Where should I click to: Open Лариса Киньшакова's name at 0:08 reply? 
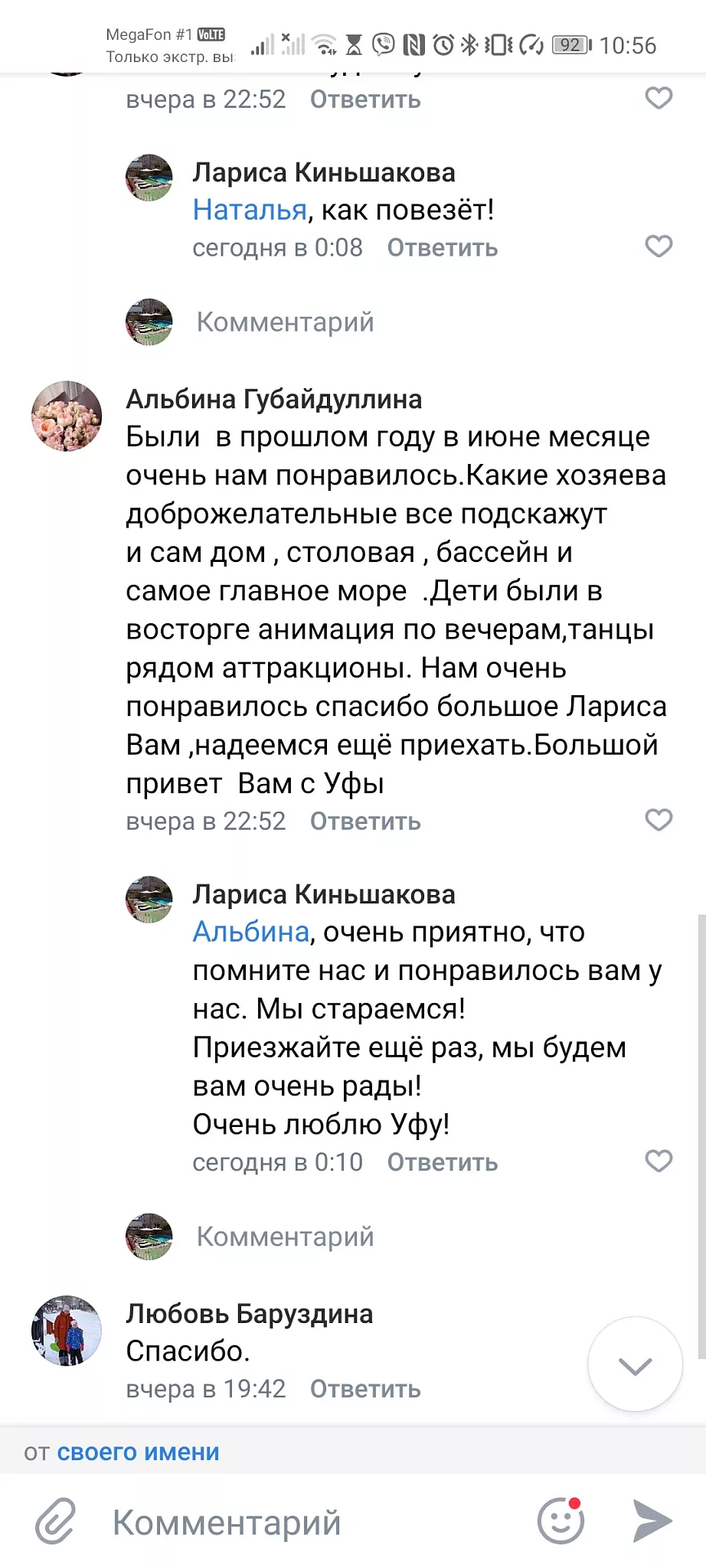coord(324,173)
